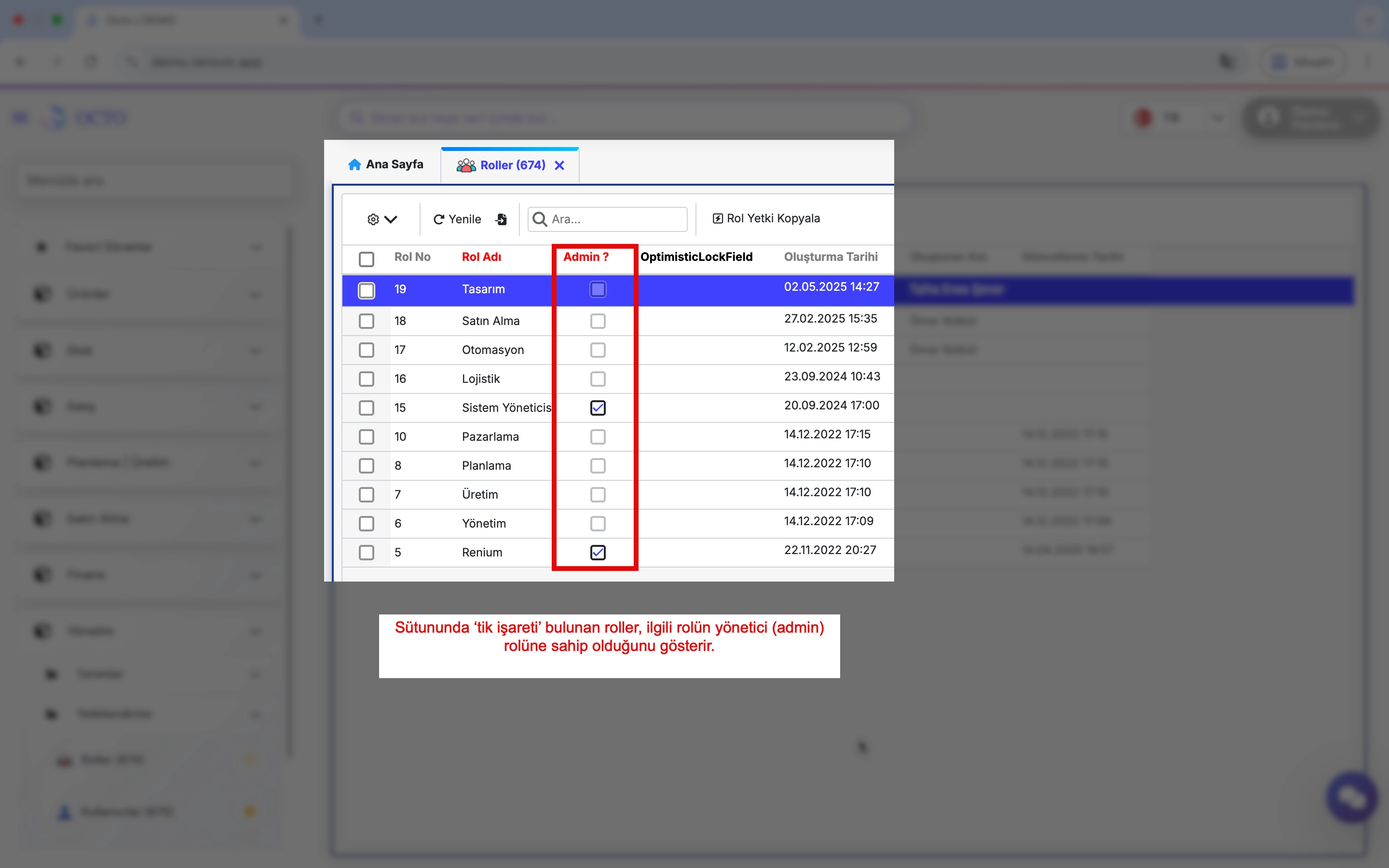
Task: Open the chat bubble button bottom right
Action: pos(1352,797)
